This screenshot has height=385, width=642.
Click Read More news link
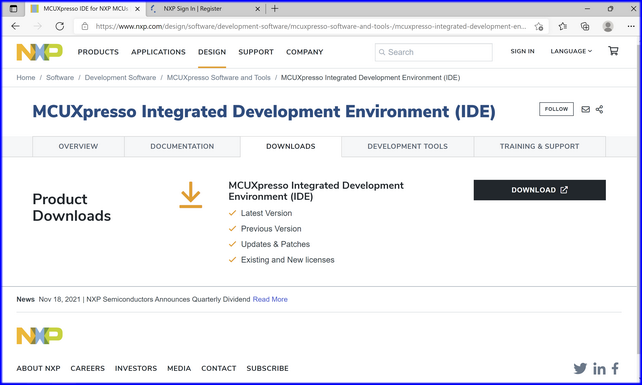point(270,299)
